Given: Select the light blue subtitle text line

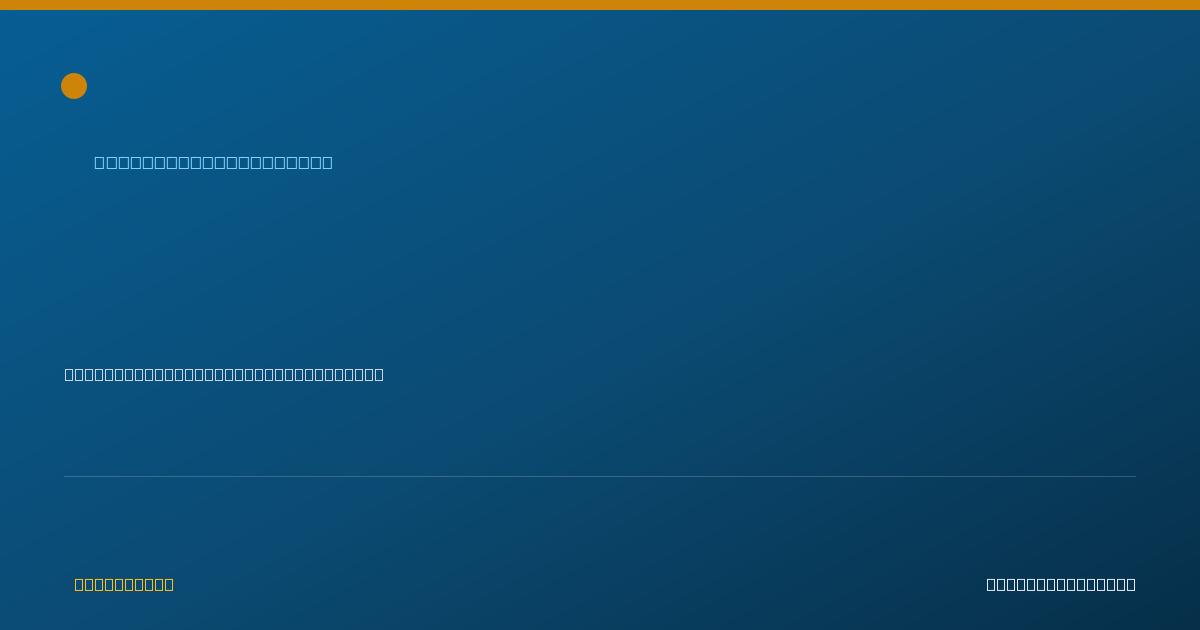Looking at the screenshot, I should 213,162.
